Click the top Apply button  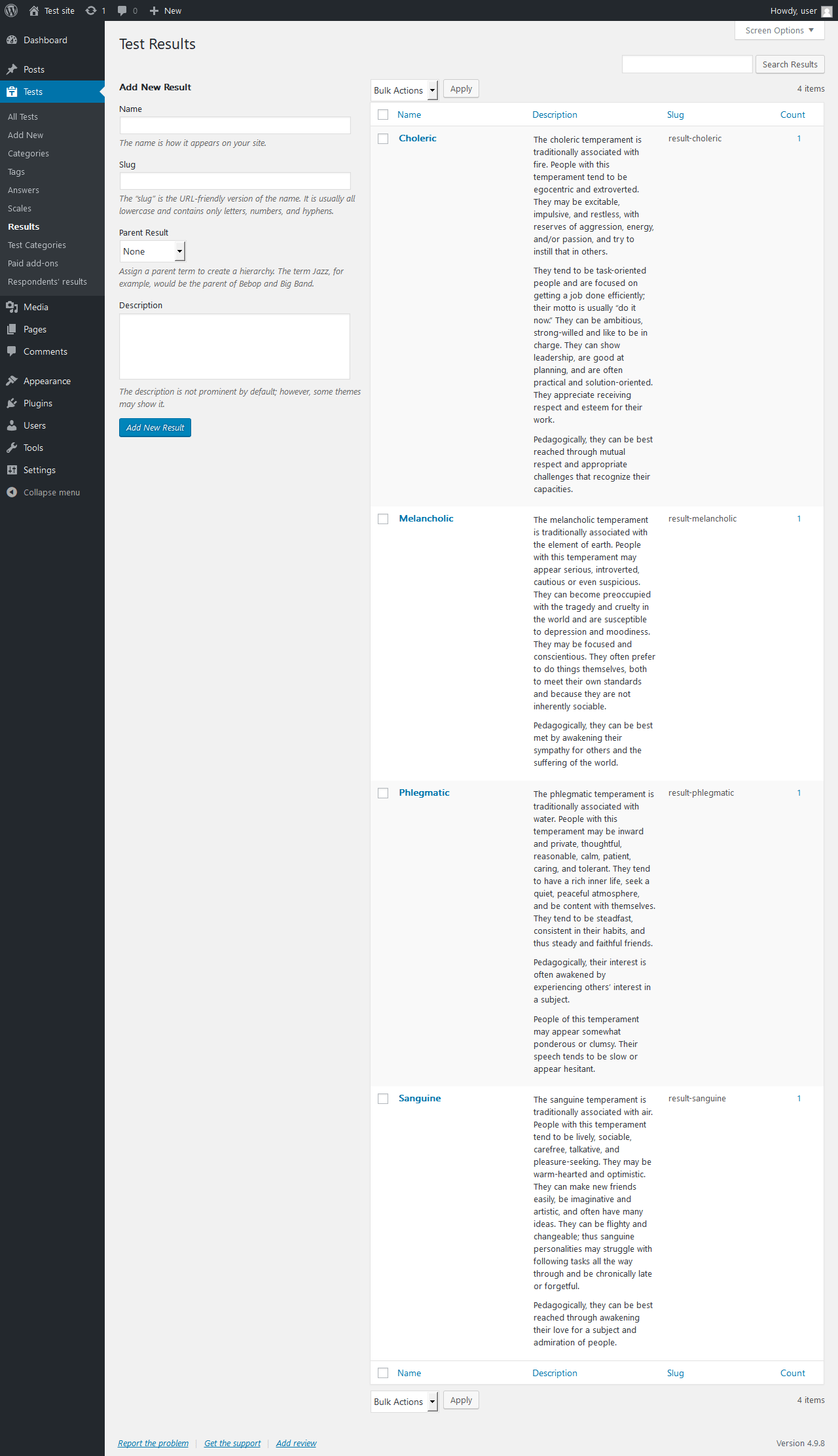pyautogui.click(x=461, y=89)
